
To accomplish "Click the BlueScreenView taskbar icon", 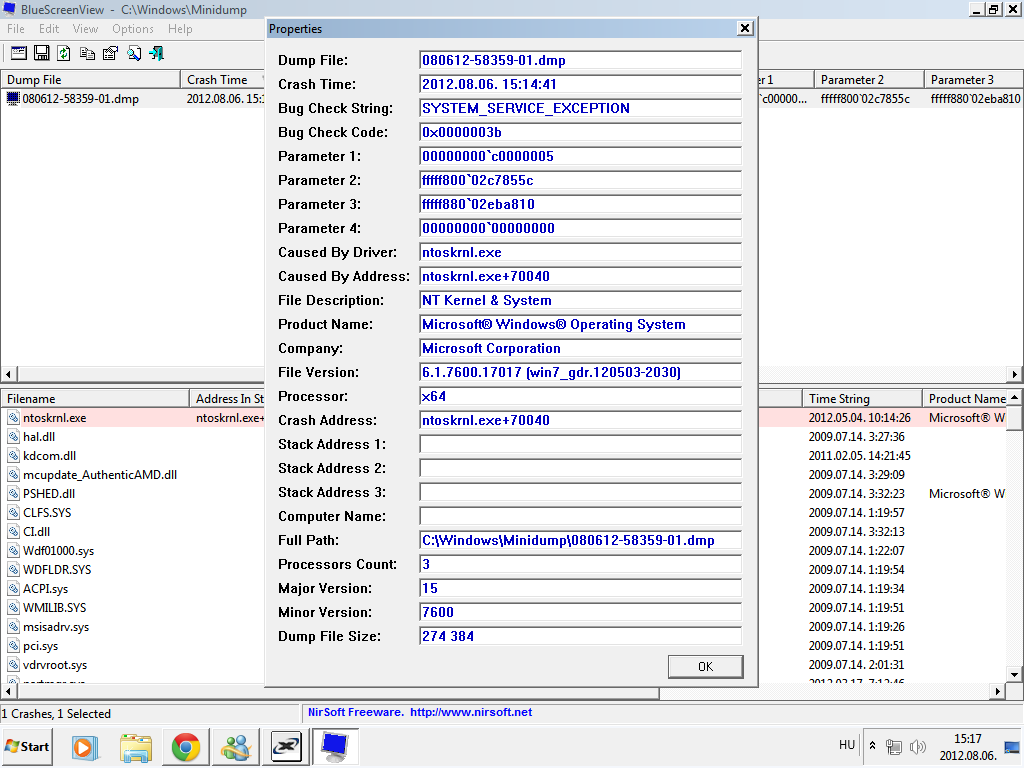I will 336,747.
